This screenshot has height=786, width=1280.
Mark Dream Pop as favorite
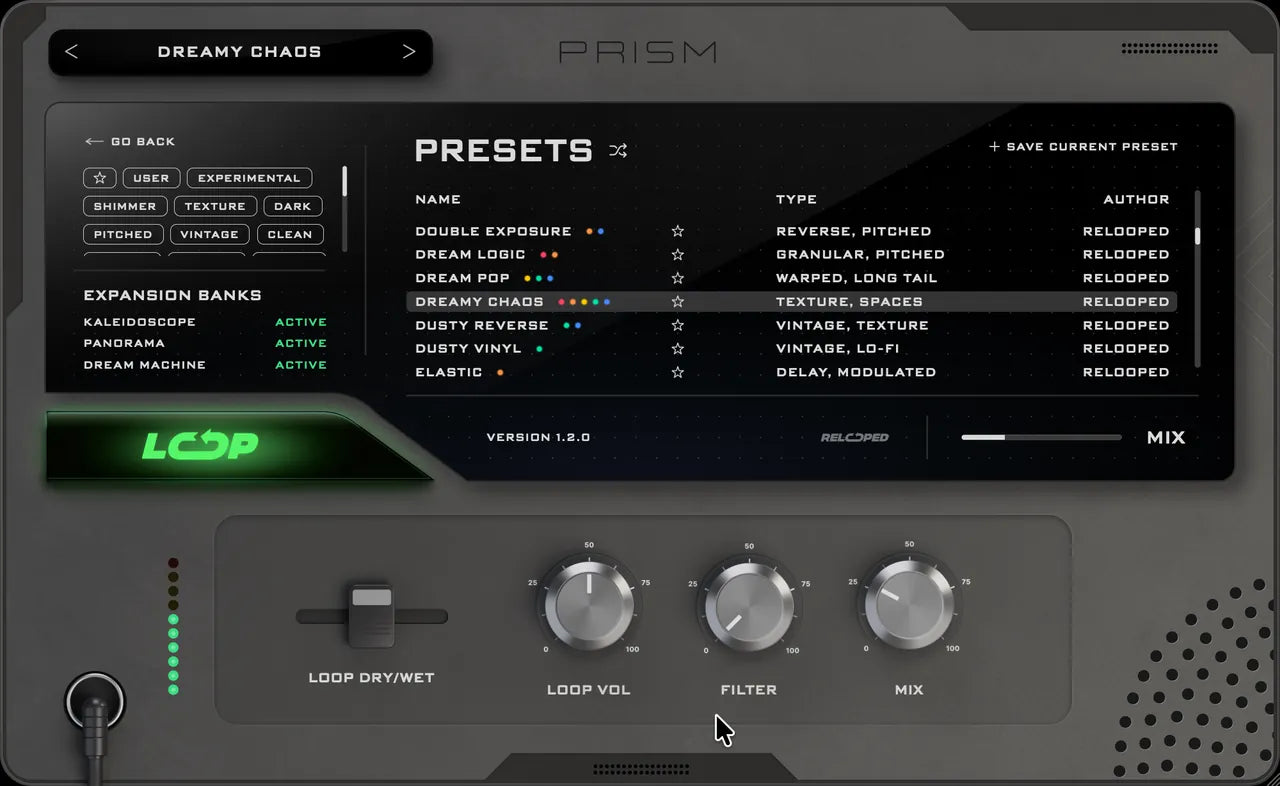(x=677, y=278)
